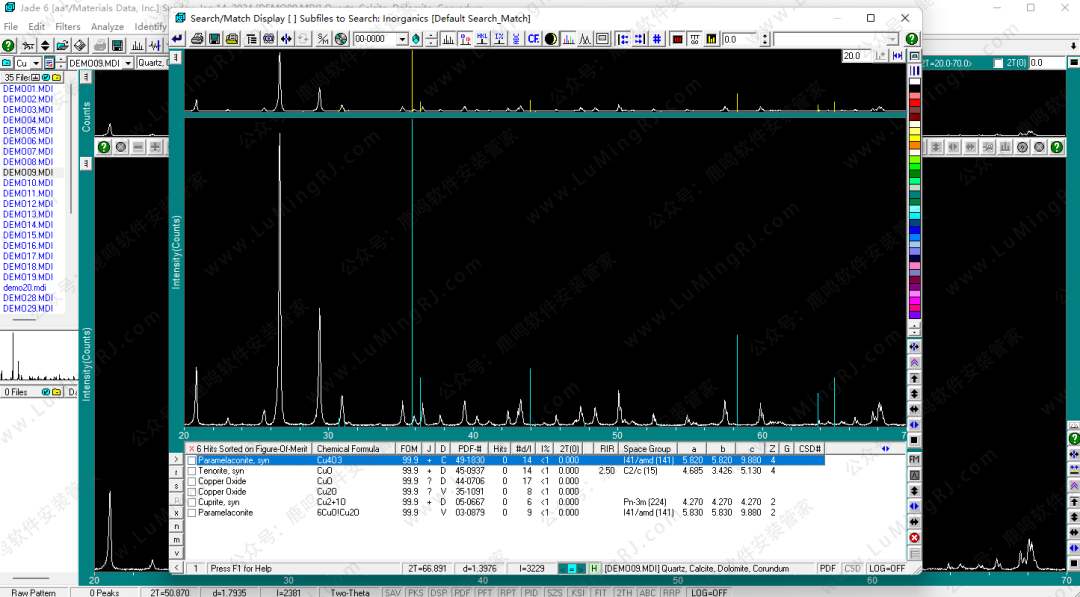Check the Tenorite, syn hit checkbox

pos(192,471)
